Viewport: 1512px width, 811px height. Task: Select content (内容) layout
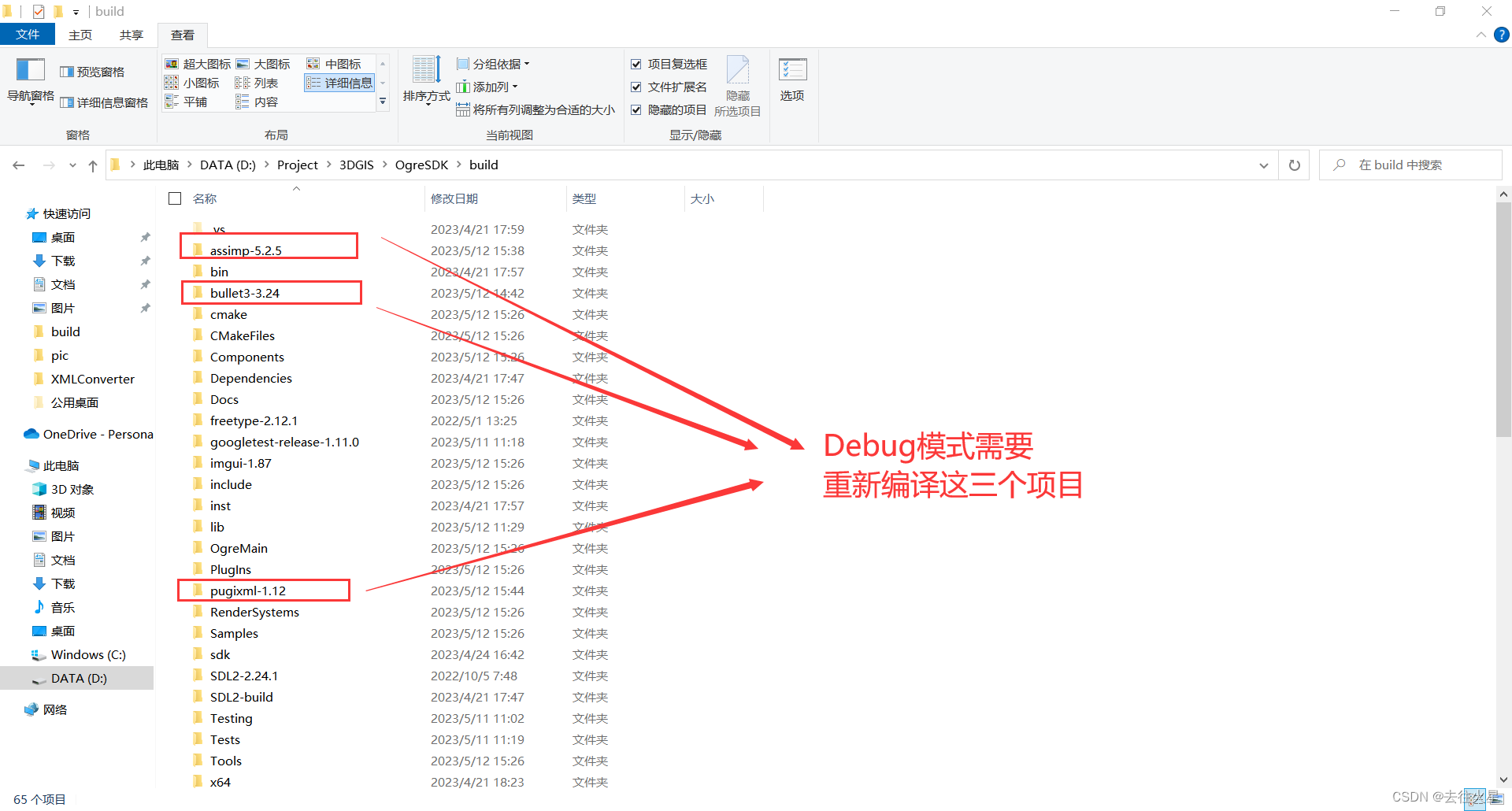[x=257, y=102]
